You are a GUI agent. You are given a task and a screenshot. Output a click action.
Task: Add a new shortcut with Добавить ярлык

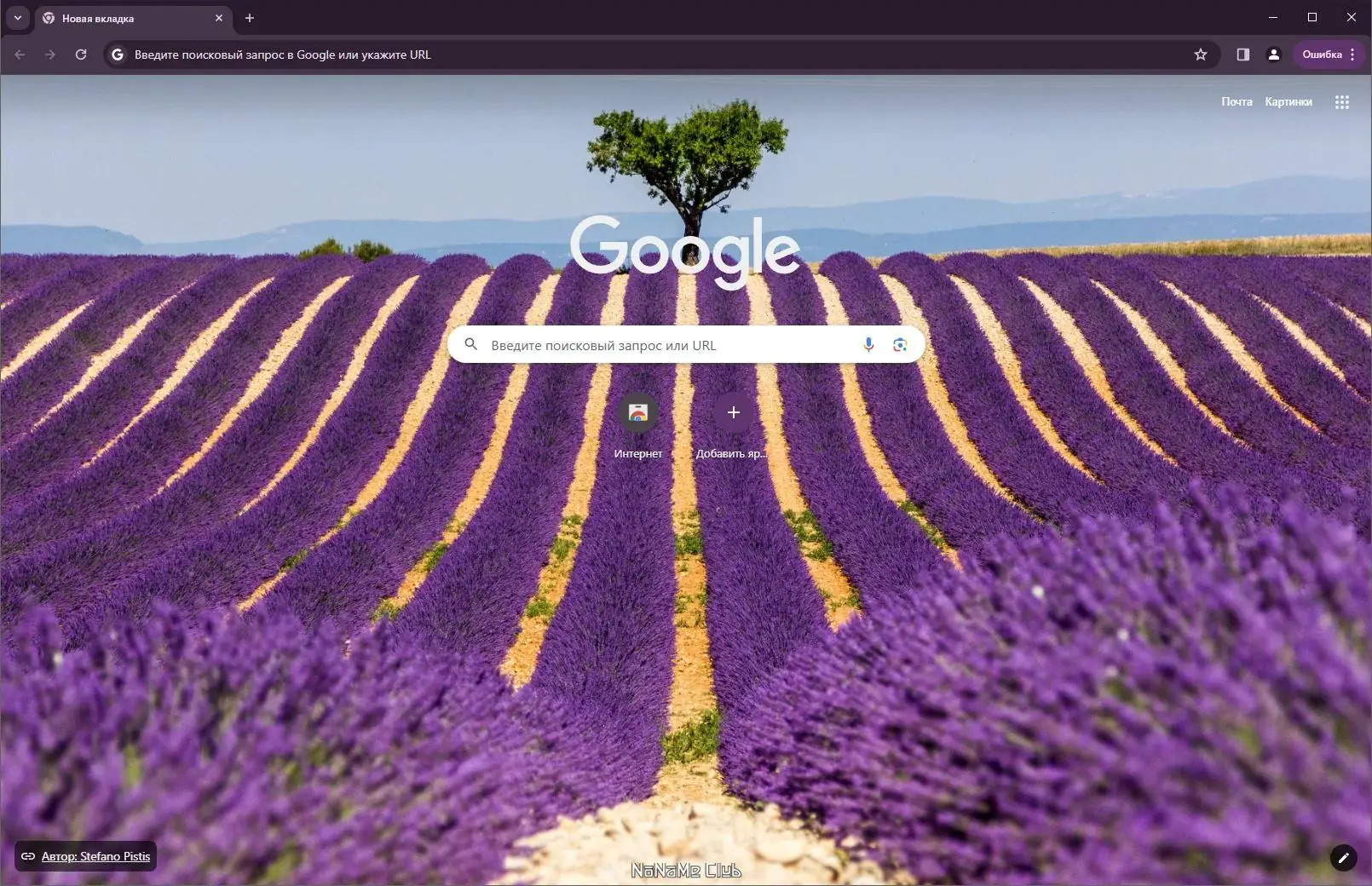(x=733, y=426)
